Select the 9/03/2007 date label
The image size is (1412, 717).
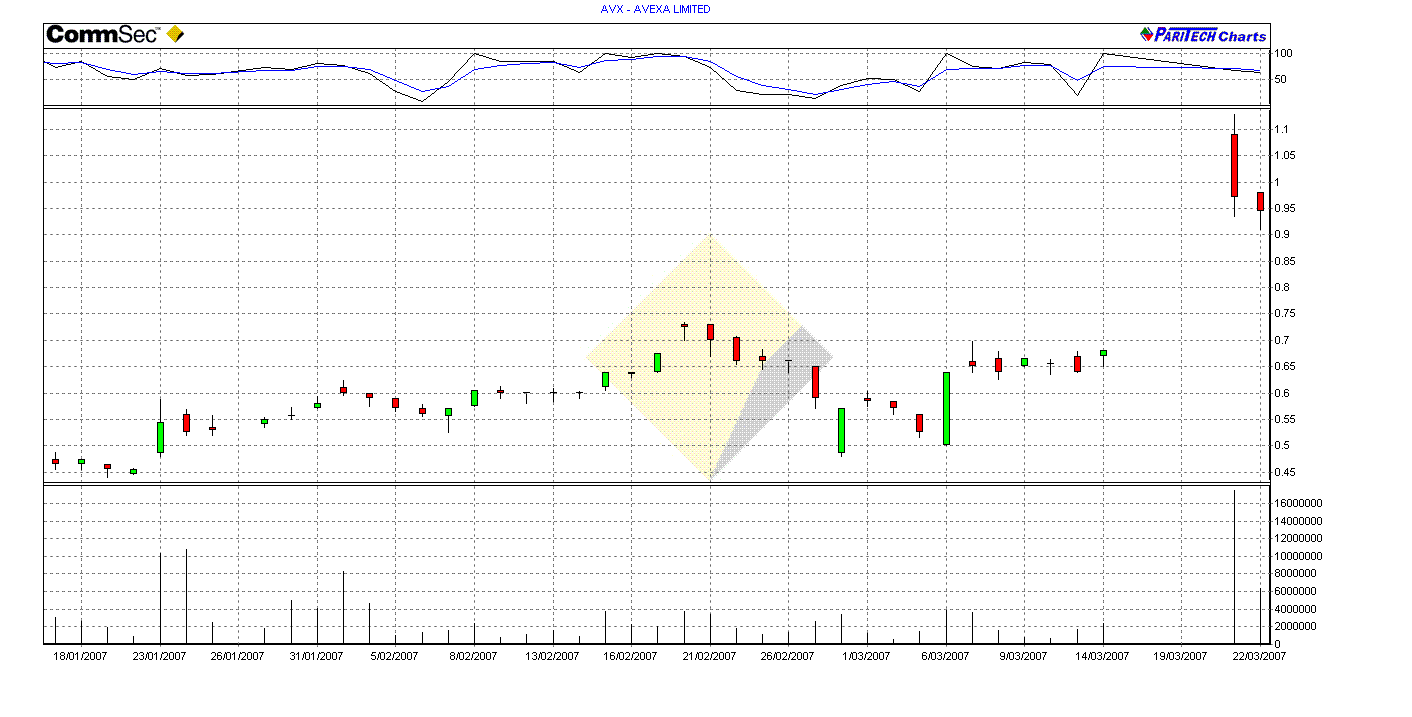[x=1023, y=656]
